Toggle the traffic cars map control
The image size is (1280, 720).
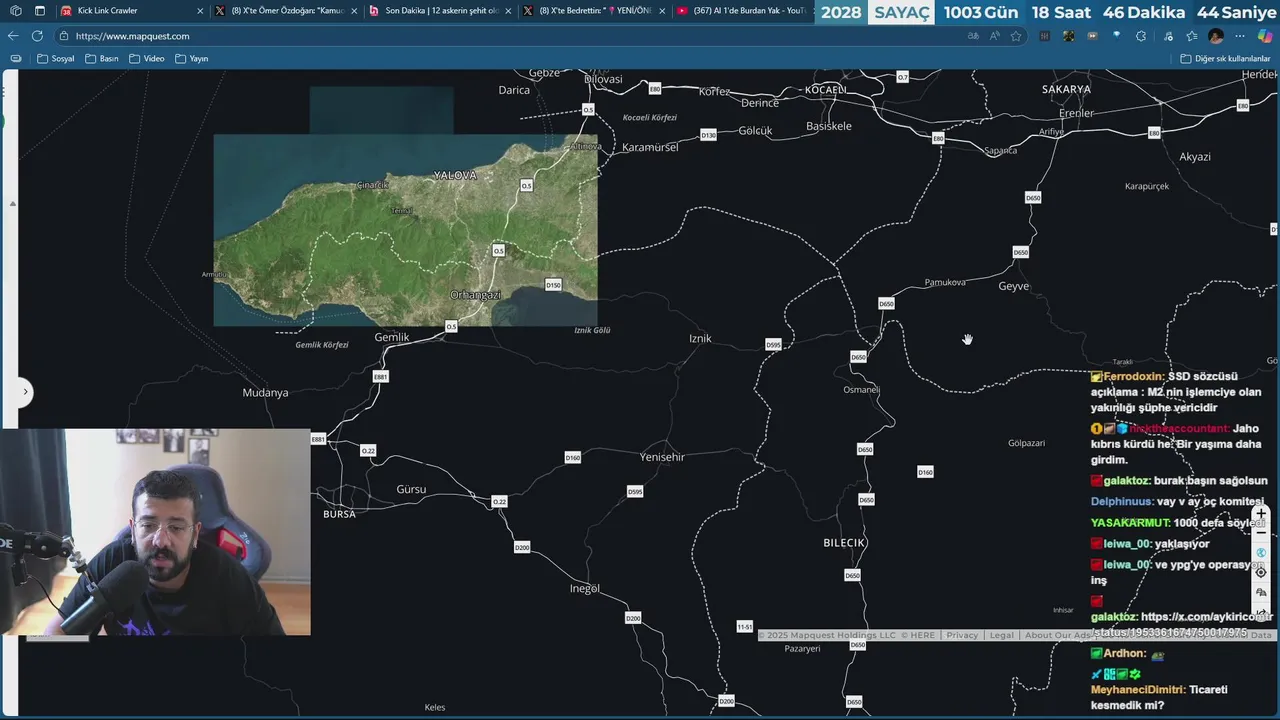point(1261,593)
